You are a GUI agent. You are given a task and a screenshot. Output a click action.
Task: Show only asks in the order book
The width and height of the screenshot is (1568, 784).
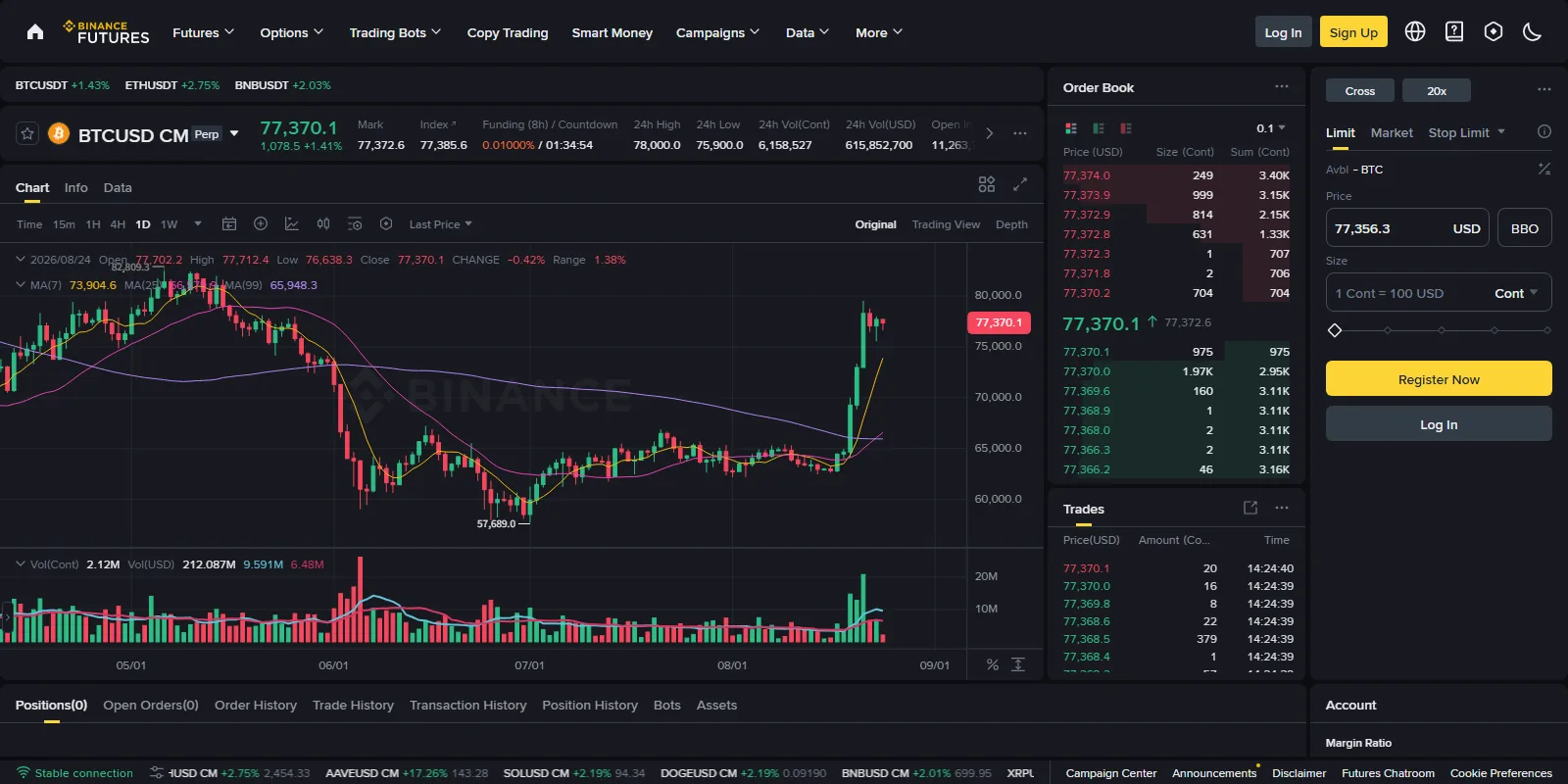[1126, 128]
